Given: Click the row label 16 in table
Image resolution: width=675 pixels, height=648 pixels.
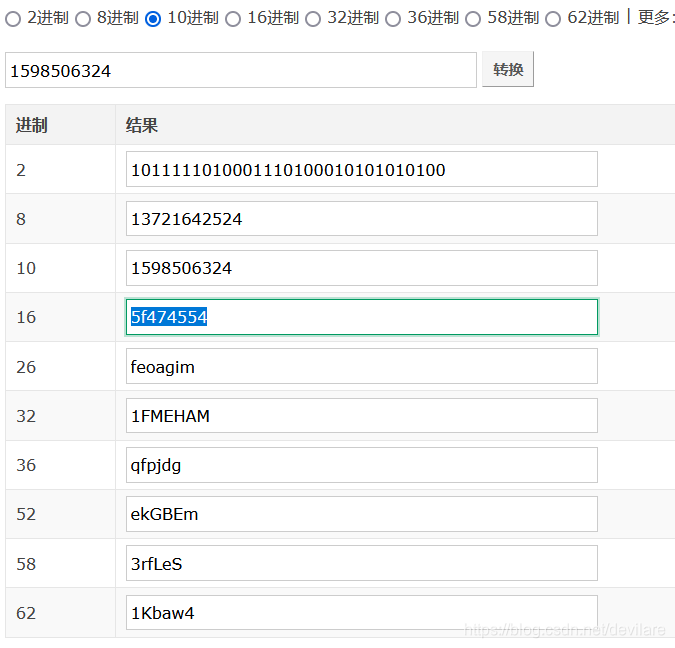Looking at the screenshot, I should (x=26, y=317).
